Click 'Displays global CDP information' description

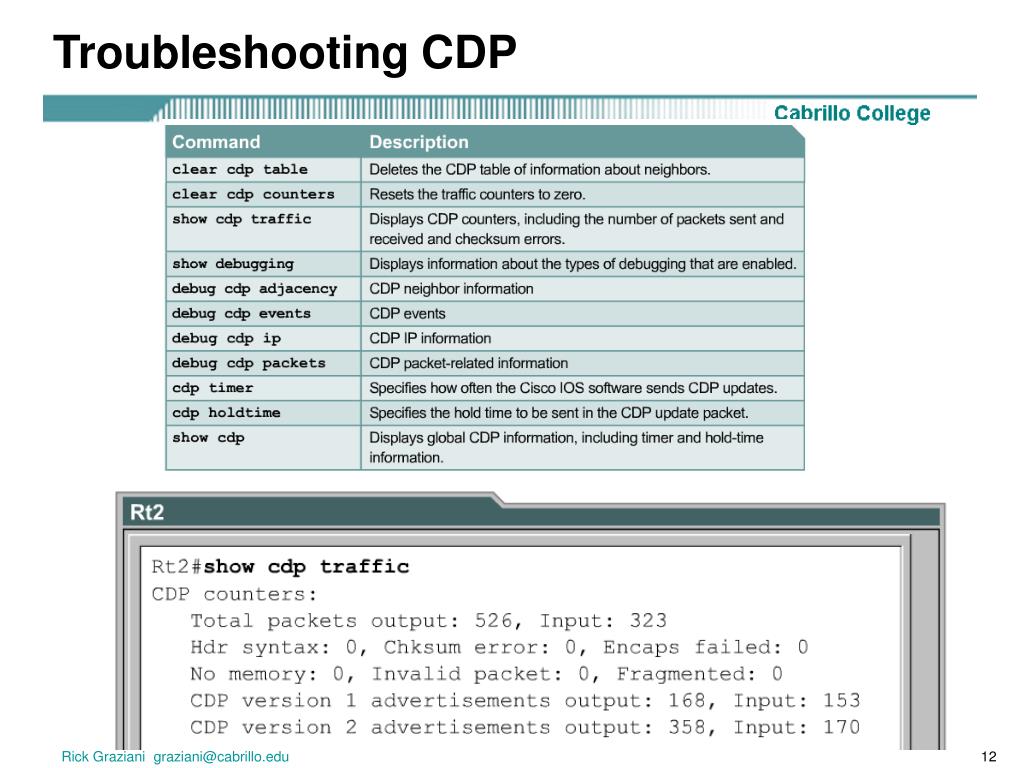tap(566, 447)
